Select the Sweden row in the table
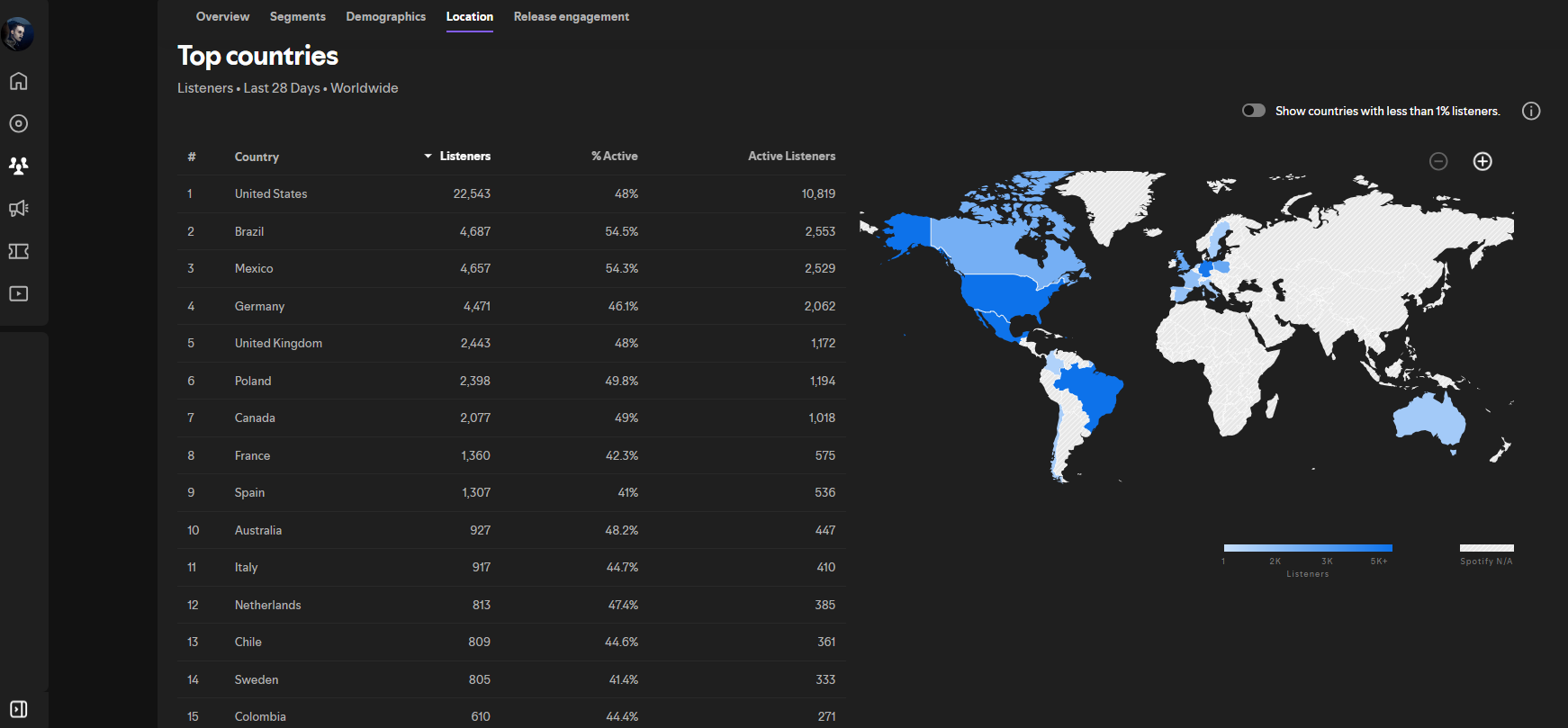This screenshot has width=1568, height=728. click(511, 679)
